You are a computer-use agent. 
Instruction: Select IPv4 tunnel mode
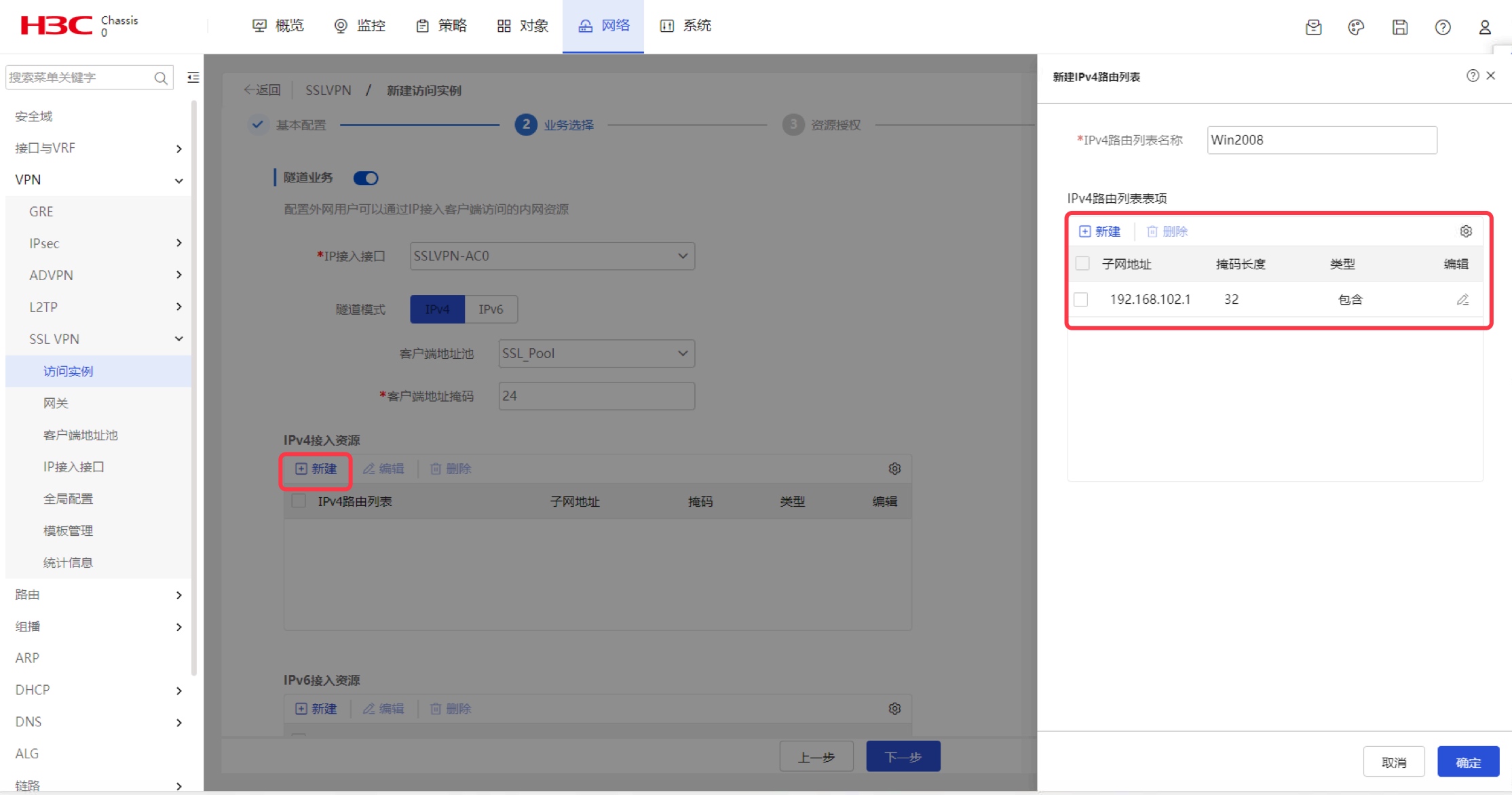[x=437, y=309]
